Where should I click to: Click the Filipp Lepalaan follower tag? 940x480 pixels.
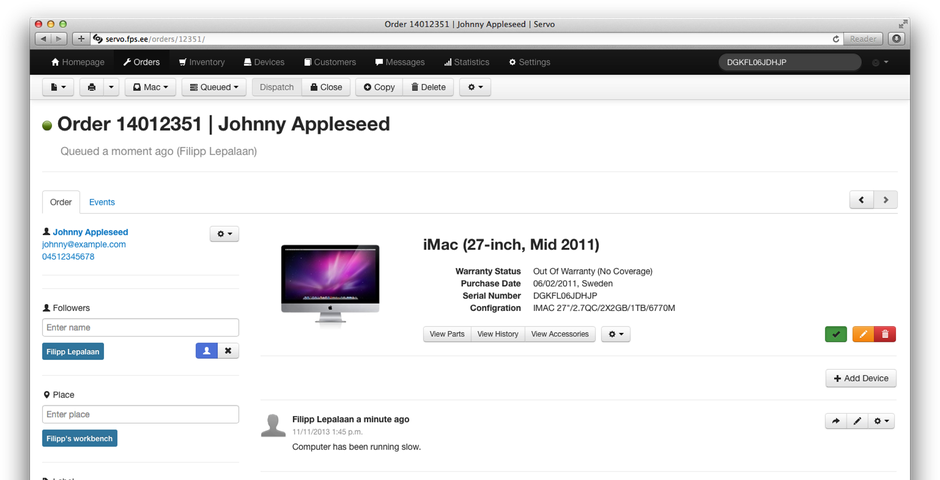click(x=73, y=352)
